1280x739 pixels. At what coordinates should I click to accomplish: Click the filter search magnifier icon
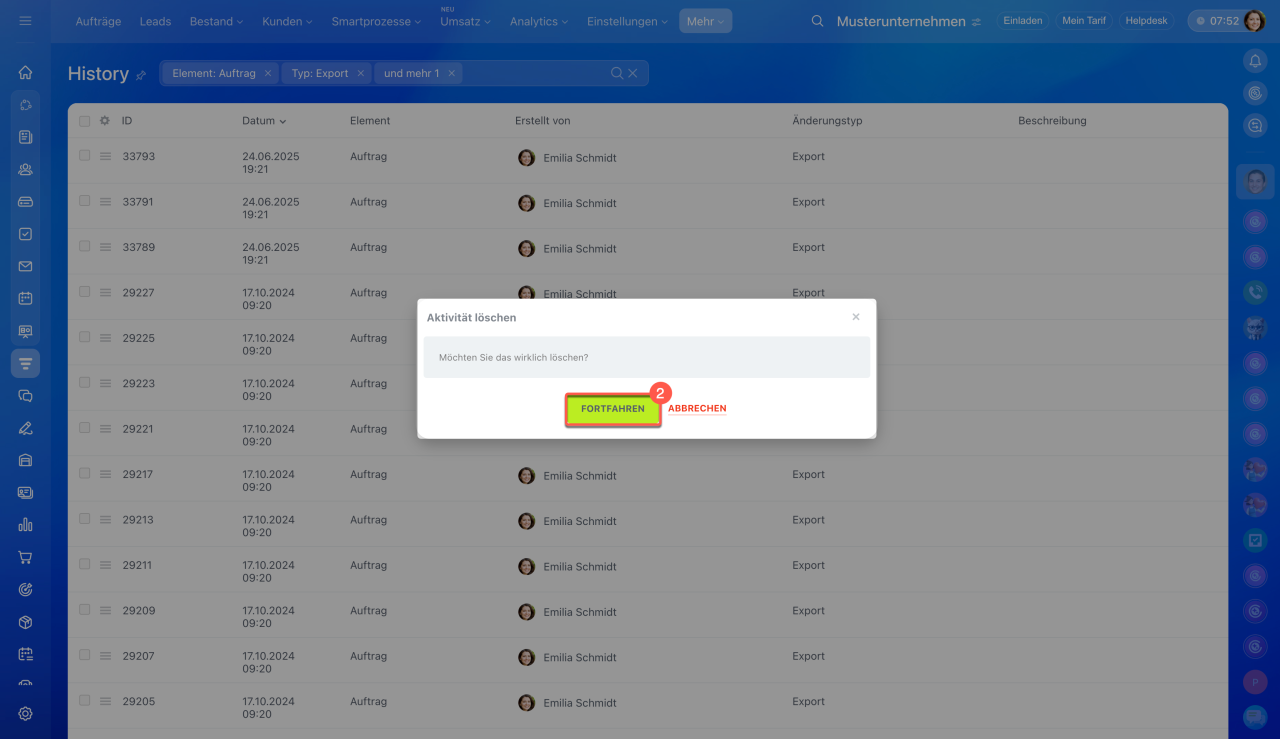coord(617,73)
